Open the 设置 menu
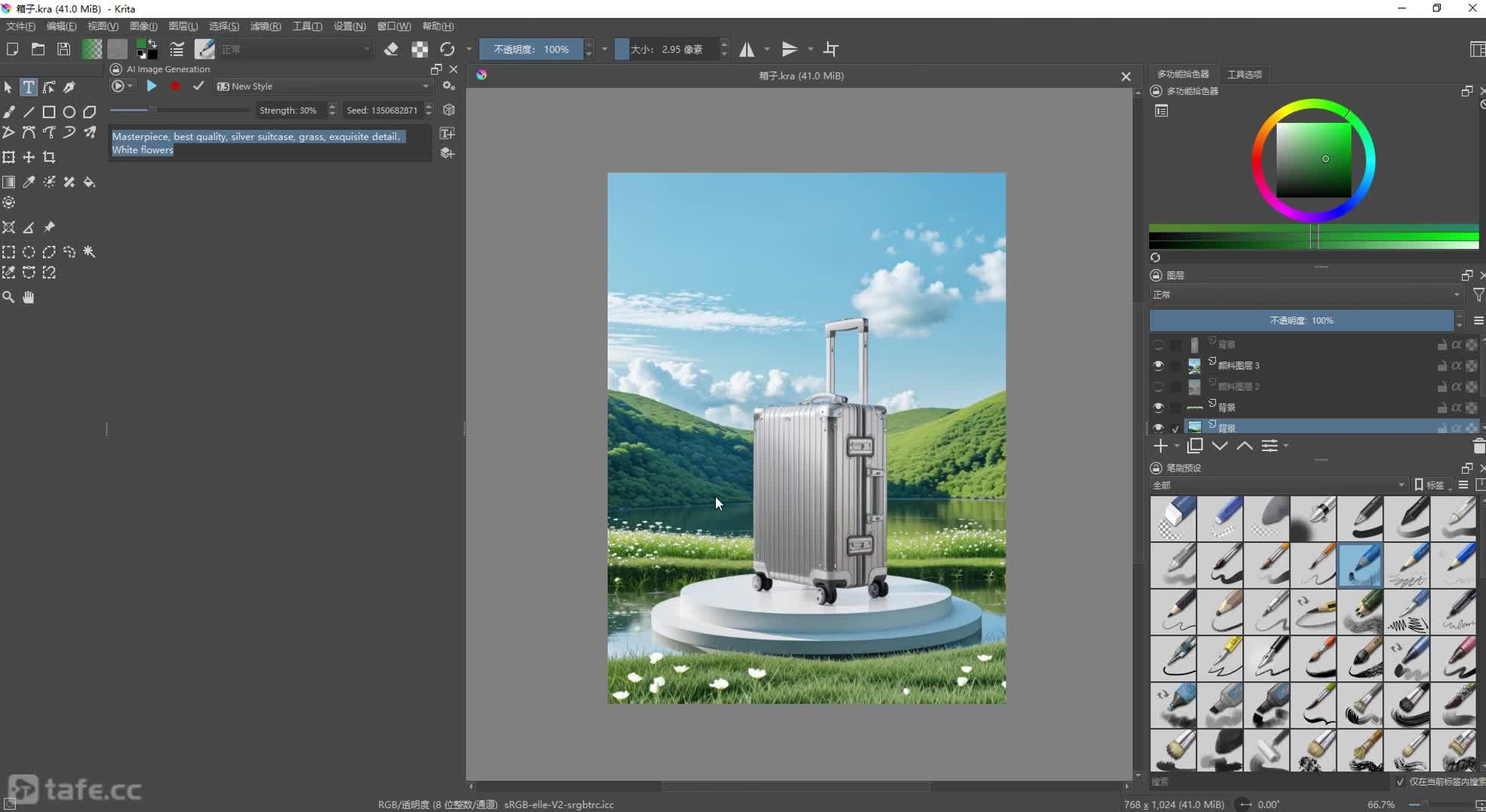 coord(349,26)
